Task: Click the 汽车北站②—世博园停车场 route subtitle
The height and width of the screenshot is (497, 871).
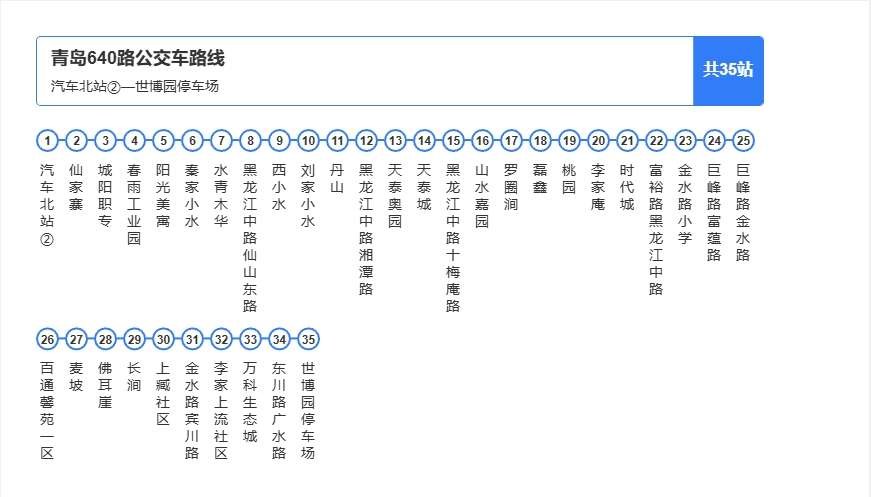Action: [135, 86]
